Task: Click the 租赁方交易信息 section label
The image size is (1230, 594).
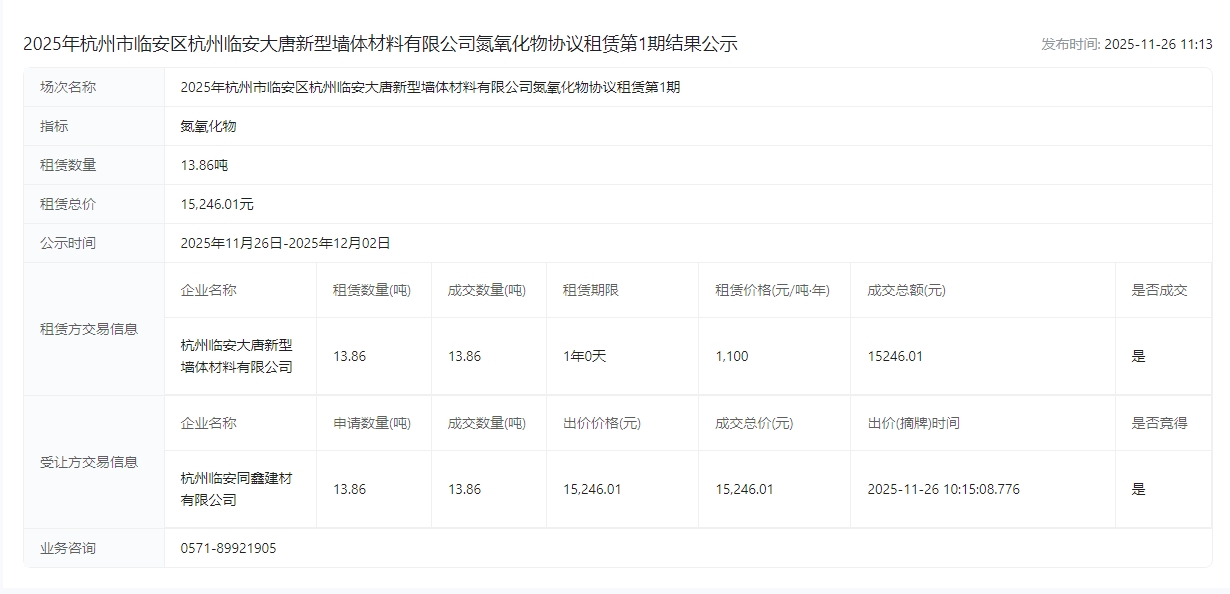Action: click(89, 329)
